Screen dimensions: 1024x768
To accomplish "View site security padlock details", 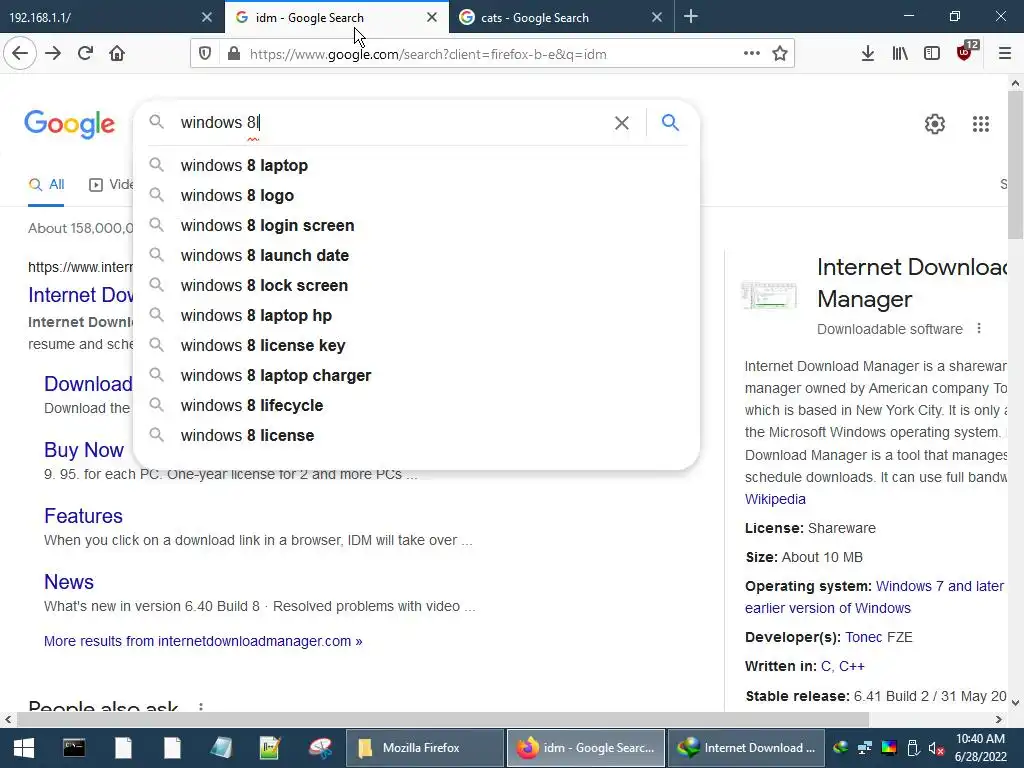I will (233, 54).
